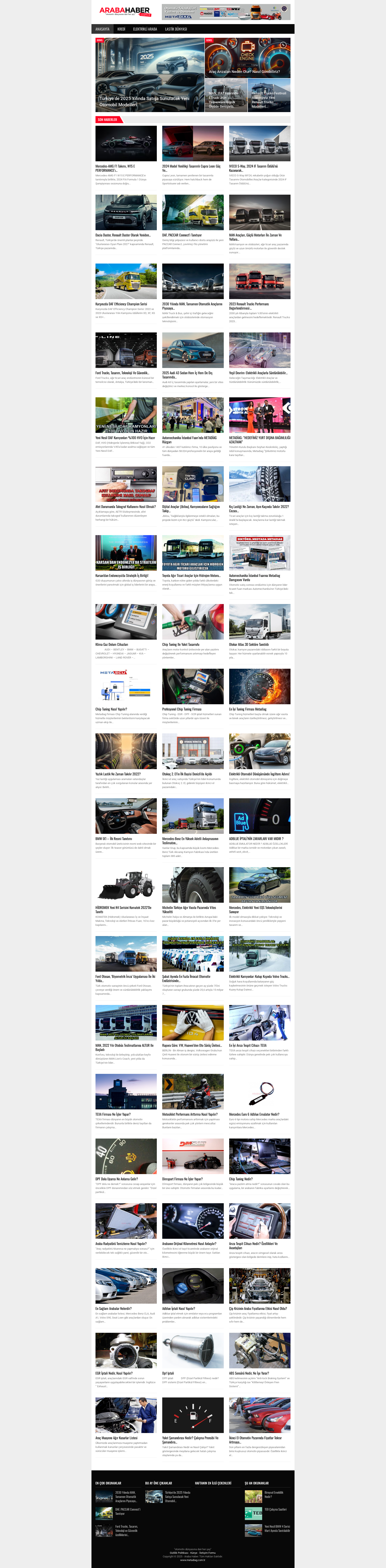Go to ELEKTRİKLİ ARABA section
This screenshot has width=386, height=1568.
(145, 29)
